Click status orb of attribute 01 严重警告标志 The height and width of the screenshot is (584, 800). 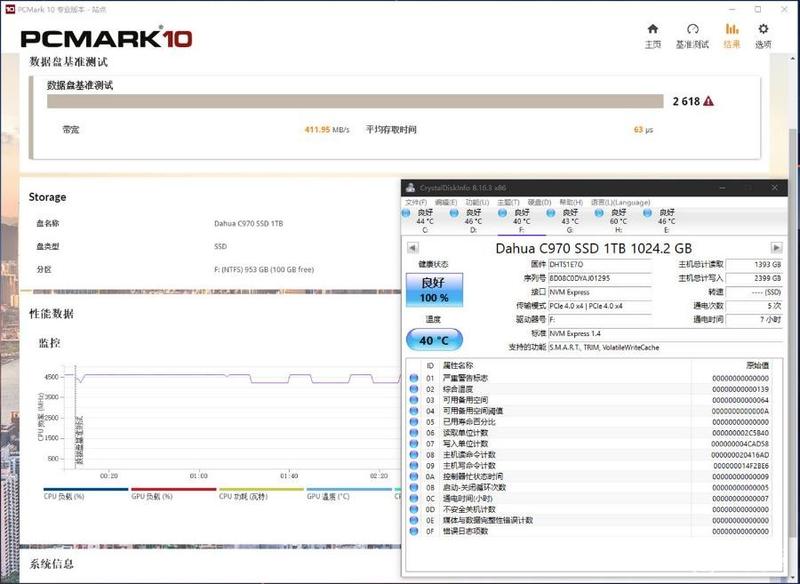414,378
